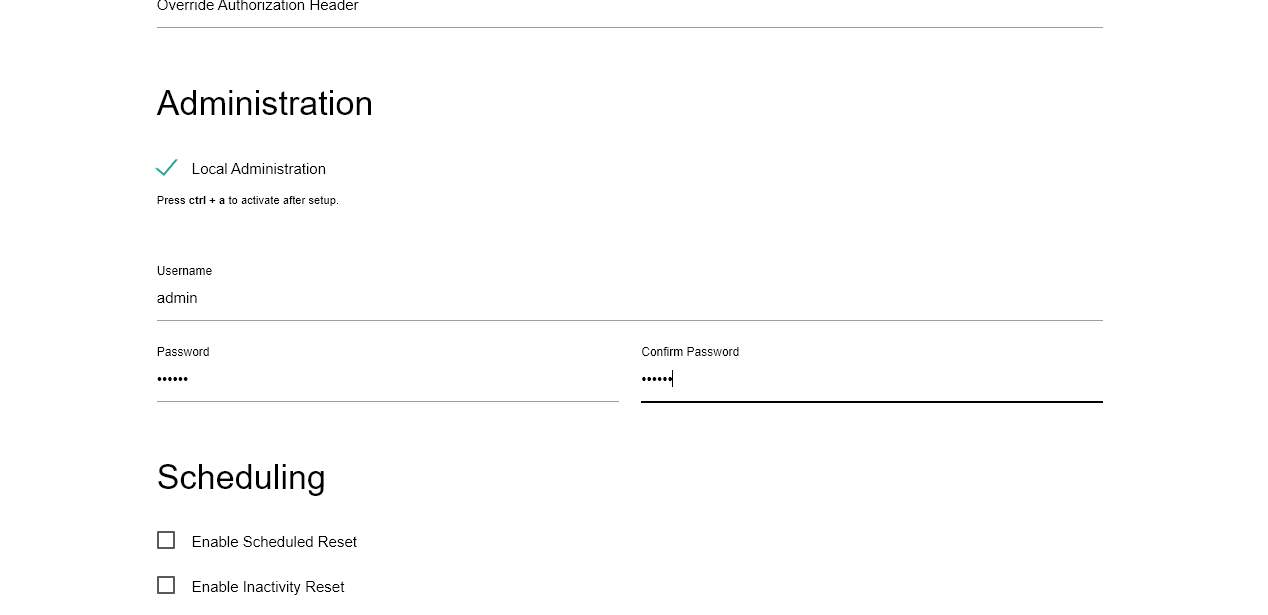Uncheck the Local Administration checkmark

[167, 168]
